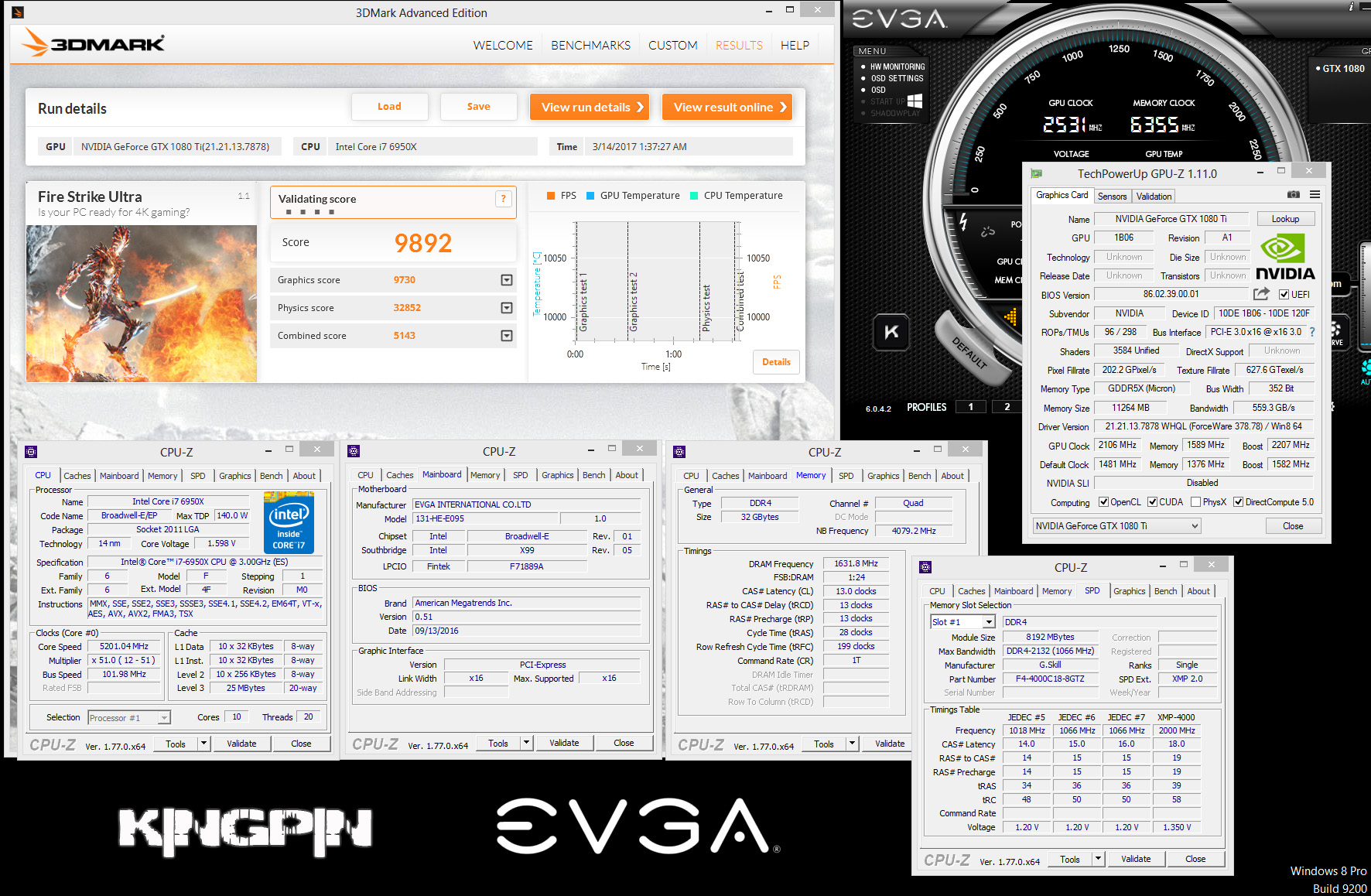Viewport: 1371px width, 896px height.
Task: Click the 3DMark logo in header
Action: click(93, 43)
